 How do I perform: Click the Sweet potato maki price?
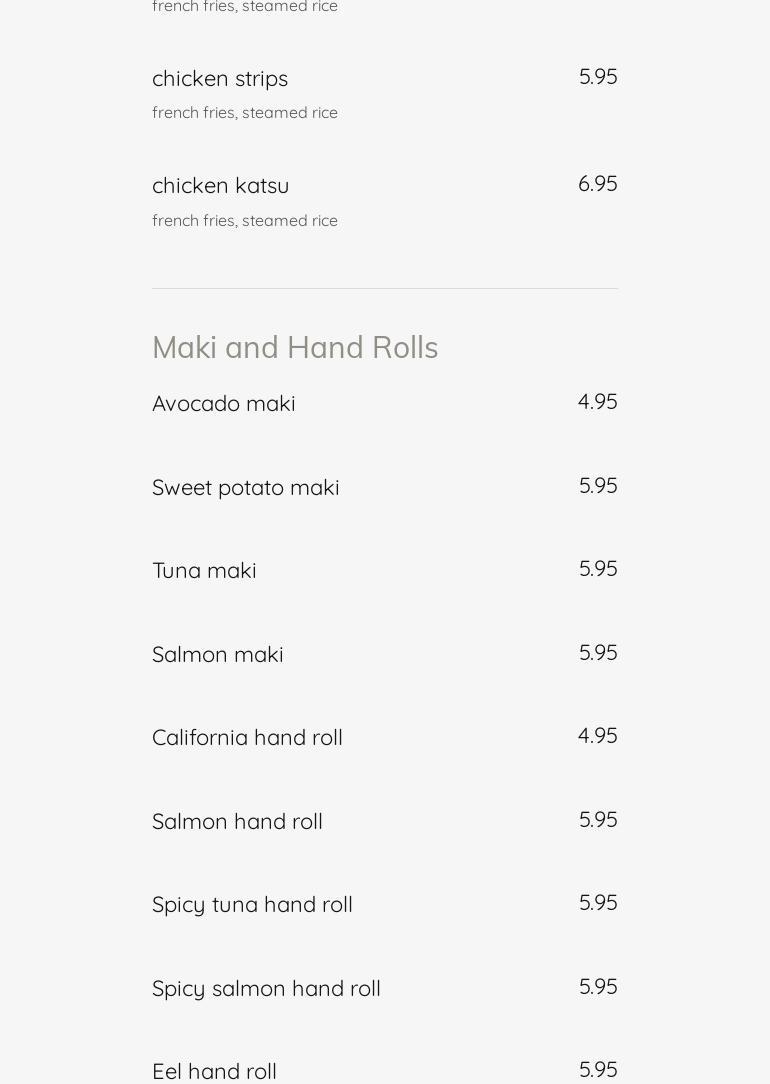(x=598, y=485)
